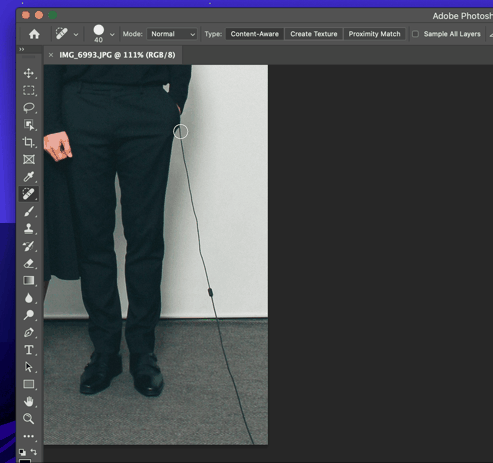This screenshot has width=493, height=463.
Task: Select the Horizontal Type tool
Action: [29, 350]
